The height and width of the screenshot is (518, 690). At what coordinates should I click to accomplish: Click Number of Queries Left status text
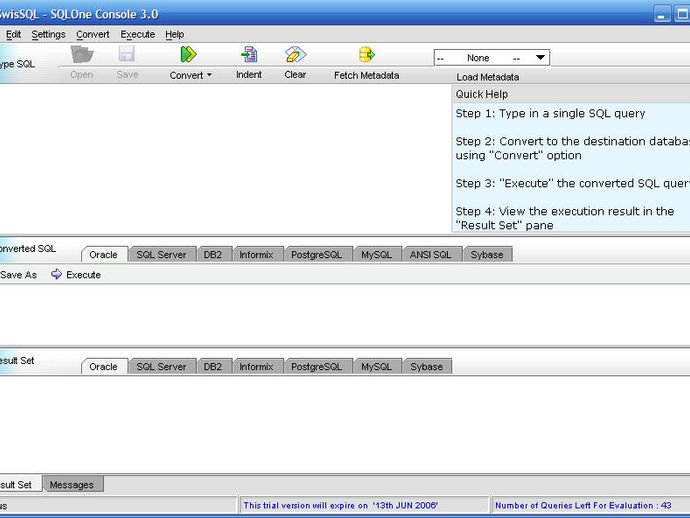(584, 505)
